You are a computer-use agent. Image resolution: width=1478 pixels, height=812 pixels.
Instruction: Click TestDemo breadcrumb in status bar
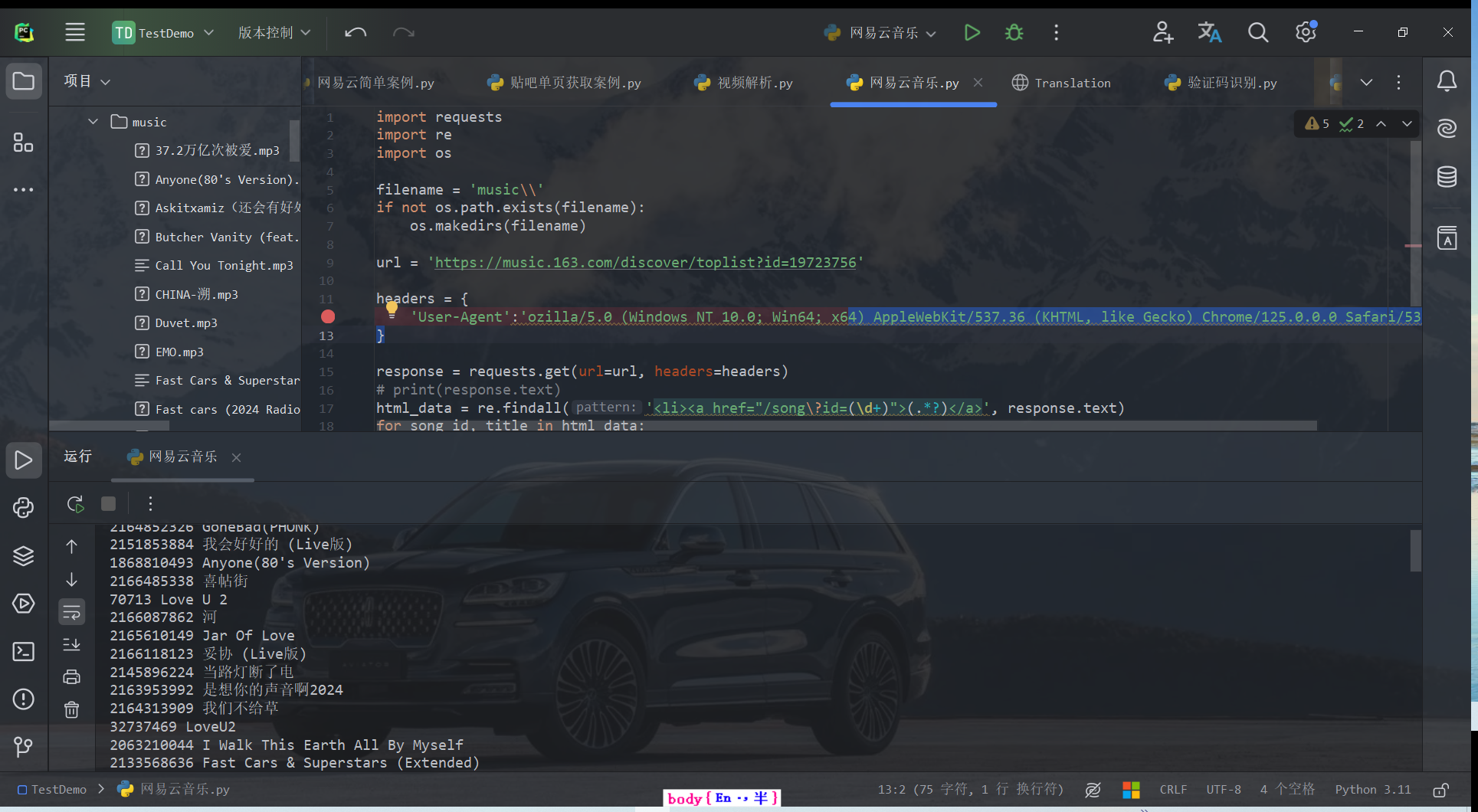(51, 790)
